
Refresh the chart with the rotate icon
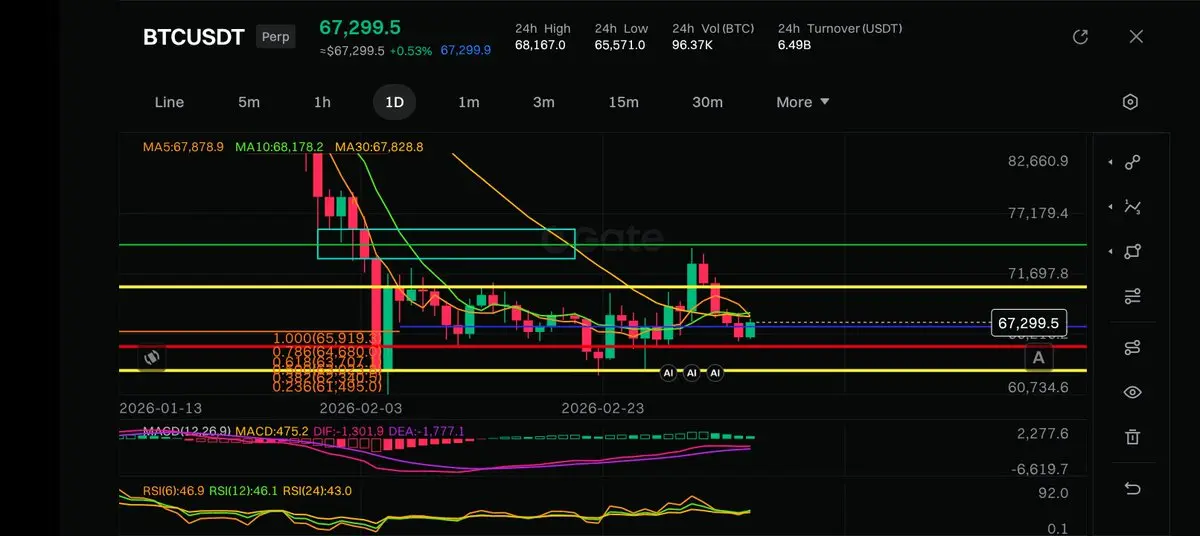click(x=1080, y=37)
